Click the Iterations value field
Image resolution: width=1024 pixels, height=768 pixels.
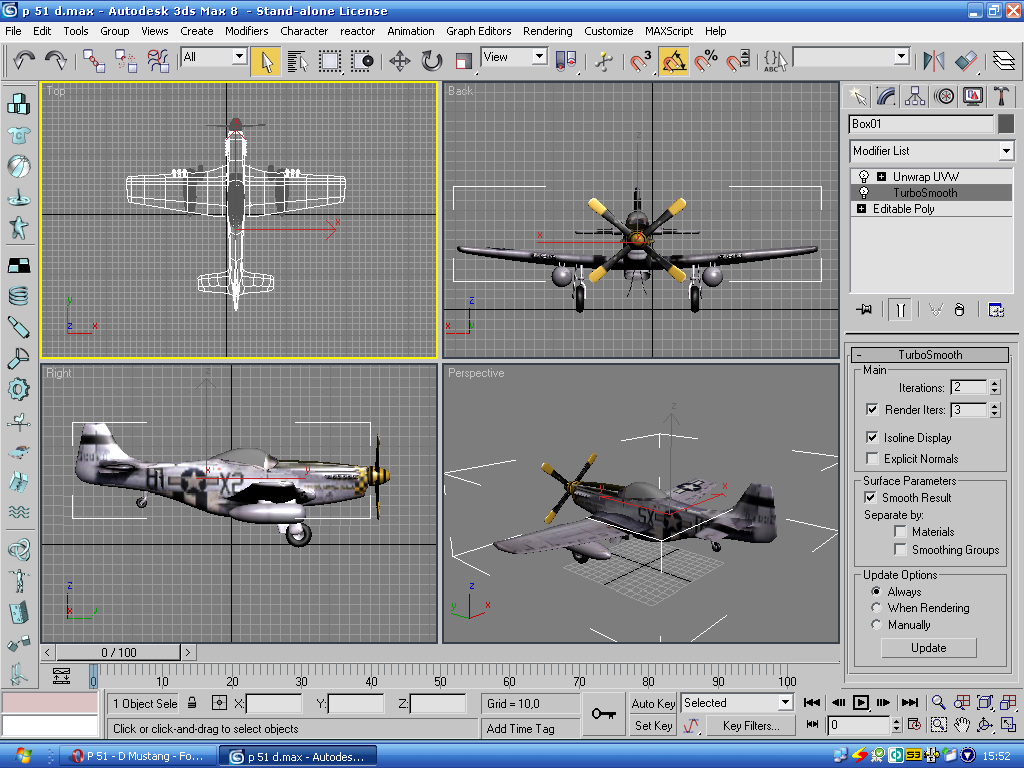pos(968,387)
